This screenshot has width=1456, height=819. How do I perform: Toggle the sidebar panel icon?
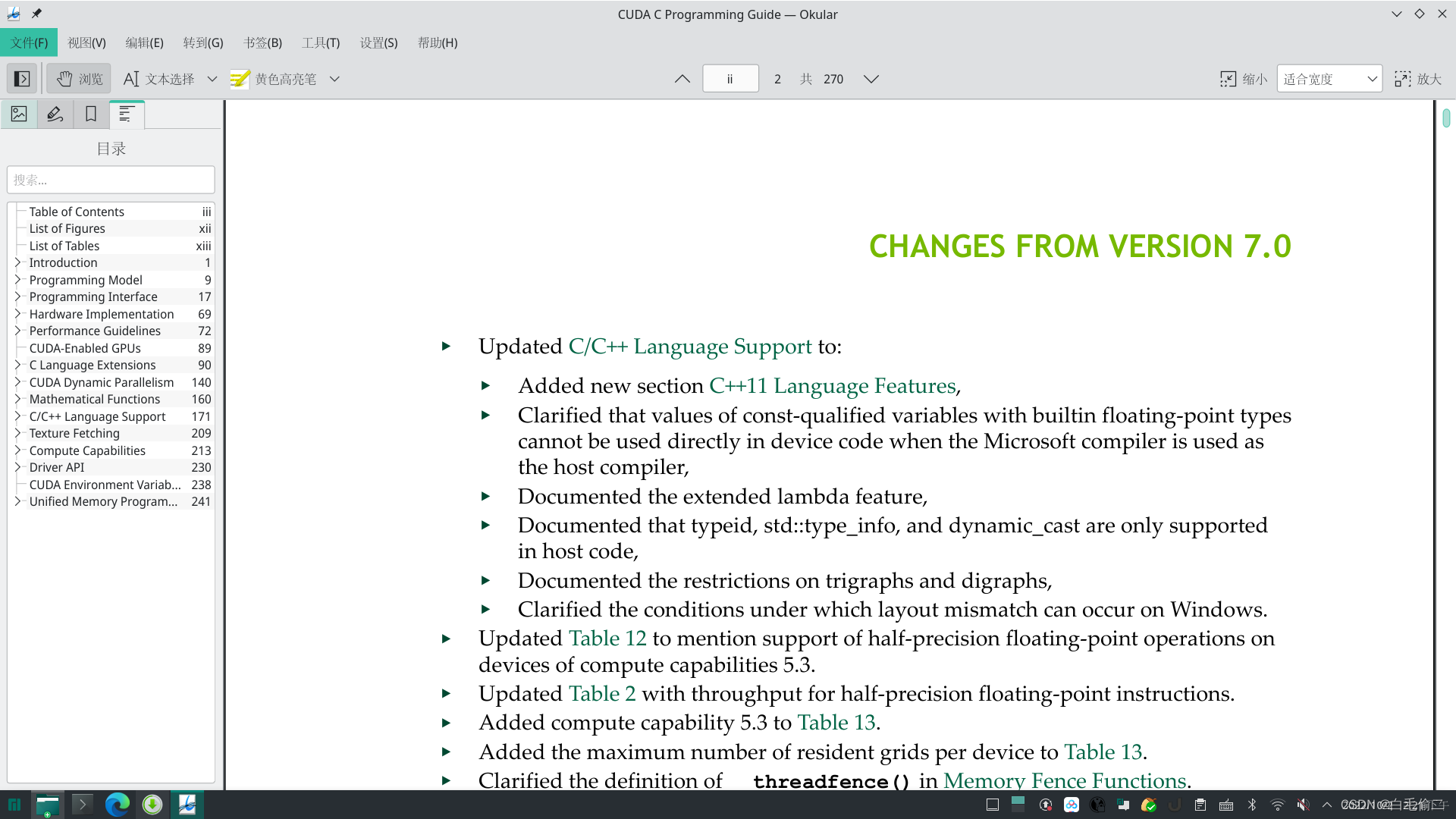tap(22, 79)
